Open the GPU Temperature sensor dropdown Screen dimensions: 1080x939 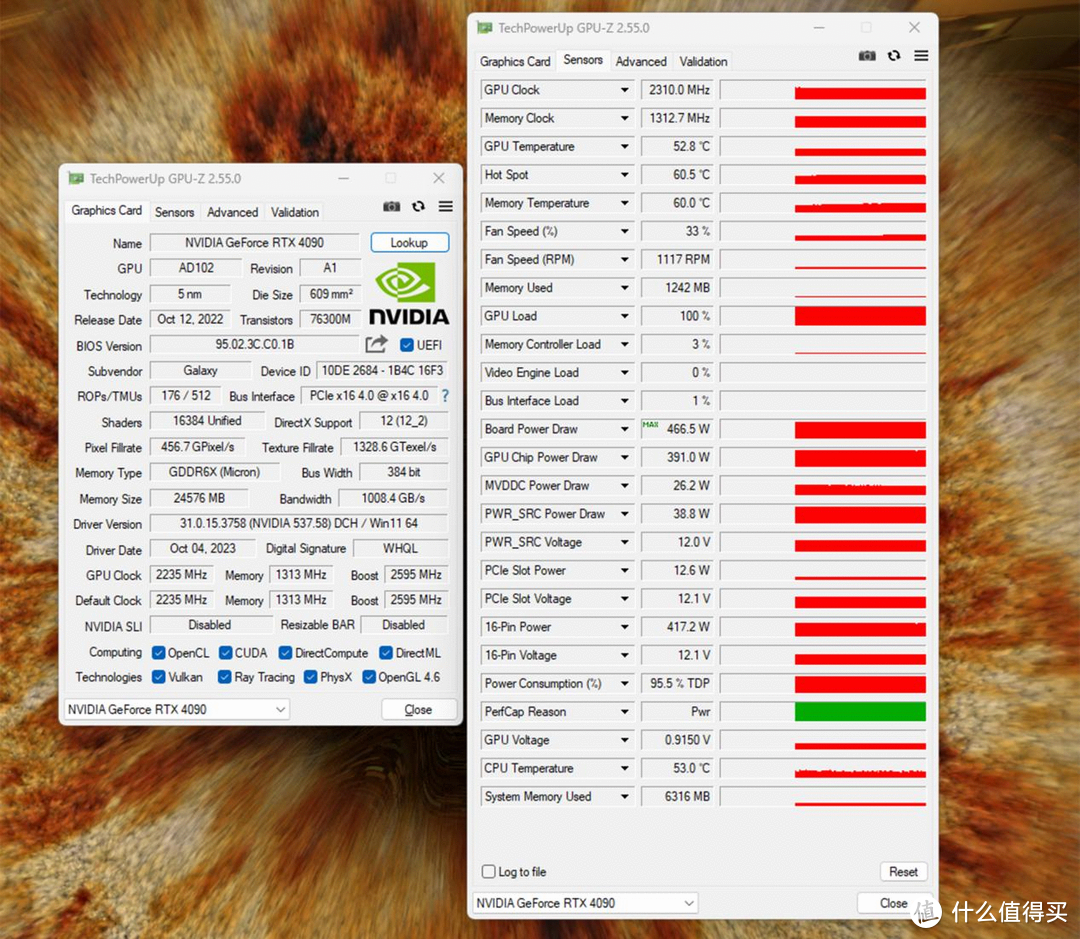click(x=625, y=146)
